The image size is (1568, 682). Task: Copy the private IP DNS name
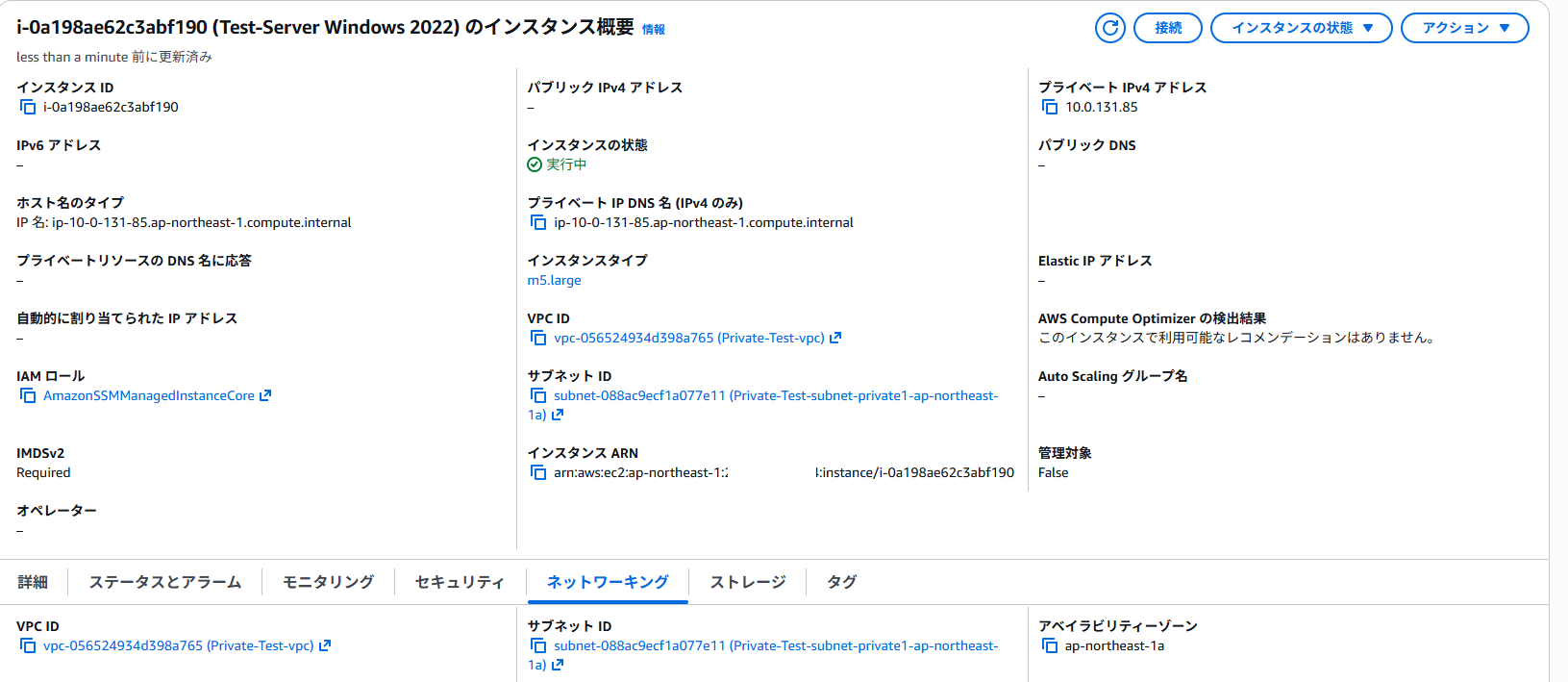(x=538, y=222)
